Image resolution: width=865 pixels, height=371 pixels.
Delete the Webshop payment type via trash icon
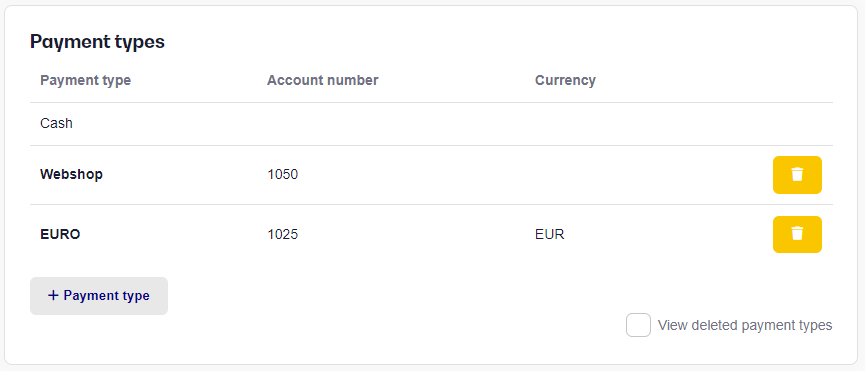[x=797, y=175]
